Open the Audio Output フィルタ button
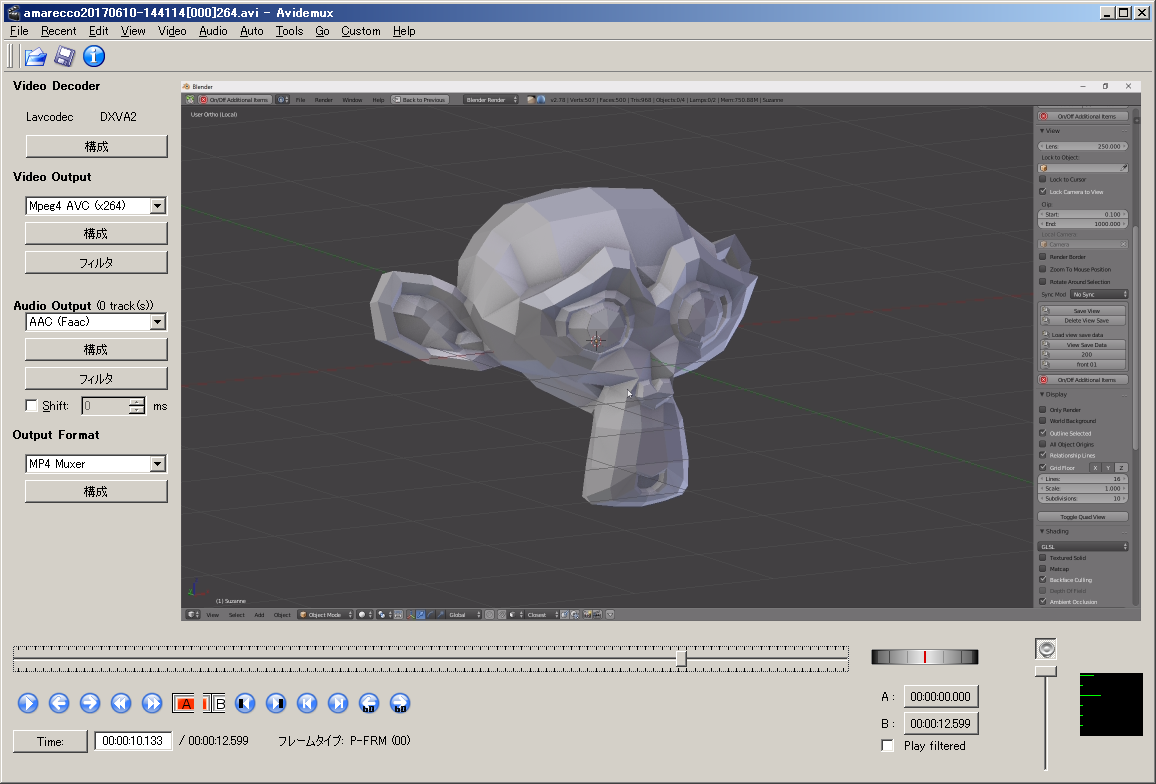 click(96, 378)
